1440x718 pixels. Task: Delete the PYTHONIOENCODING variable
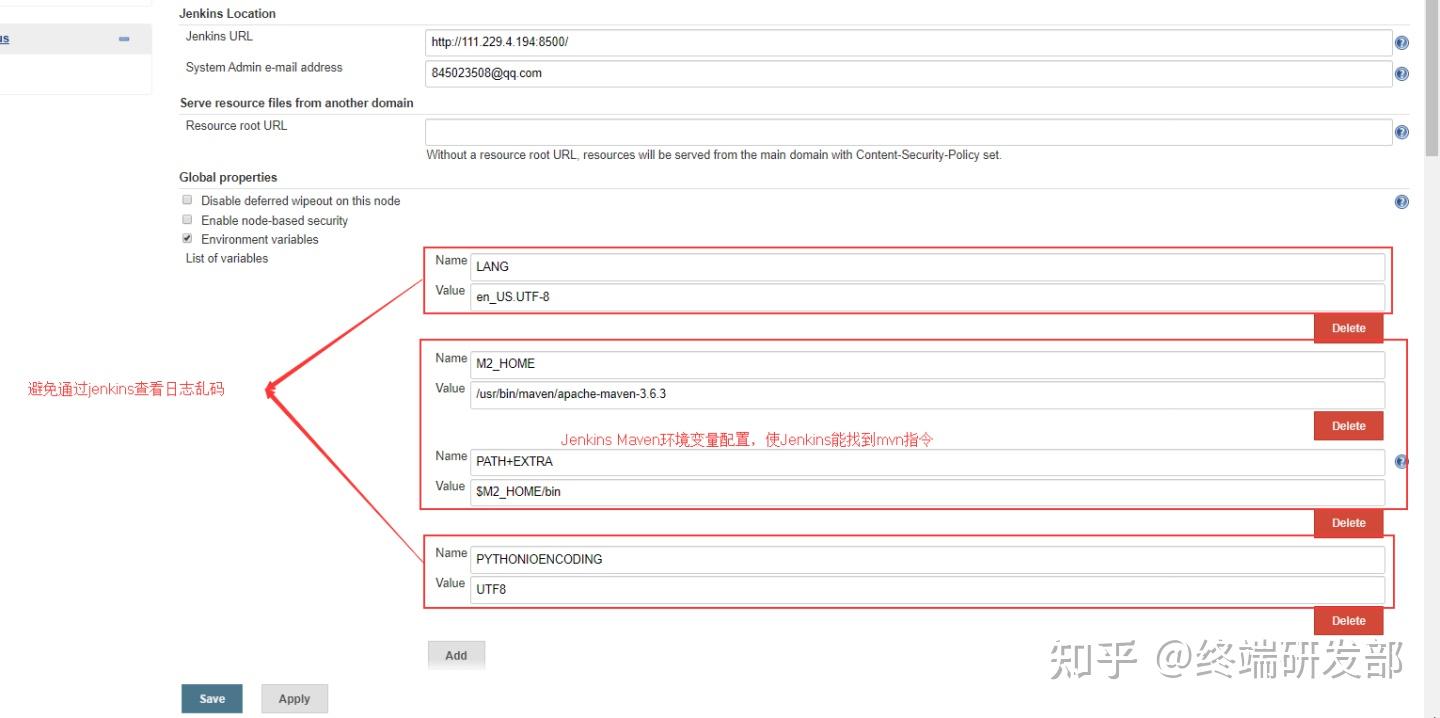[x=1348, y=620]
